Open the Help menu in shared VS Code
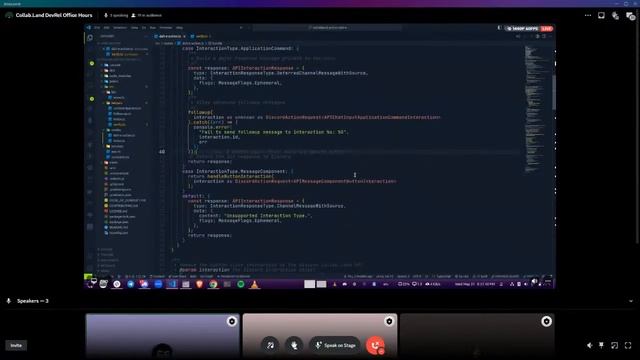 click(180, 28)
